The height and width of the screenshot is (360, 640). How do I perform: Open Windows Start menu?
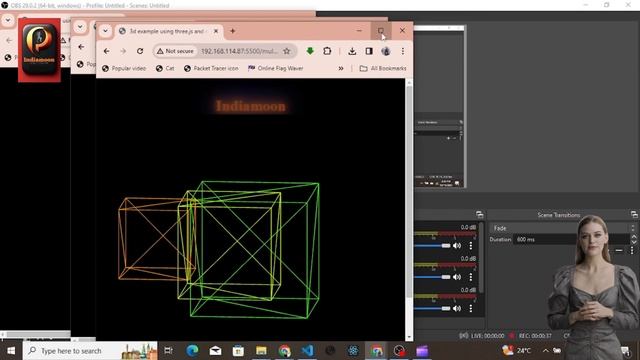[11, 351]
